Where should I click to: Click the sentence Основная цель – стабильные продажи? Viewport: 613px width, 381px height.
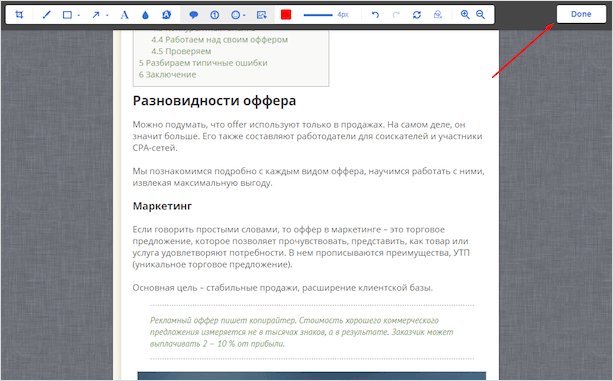[x=282, y=288]
